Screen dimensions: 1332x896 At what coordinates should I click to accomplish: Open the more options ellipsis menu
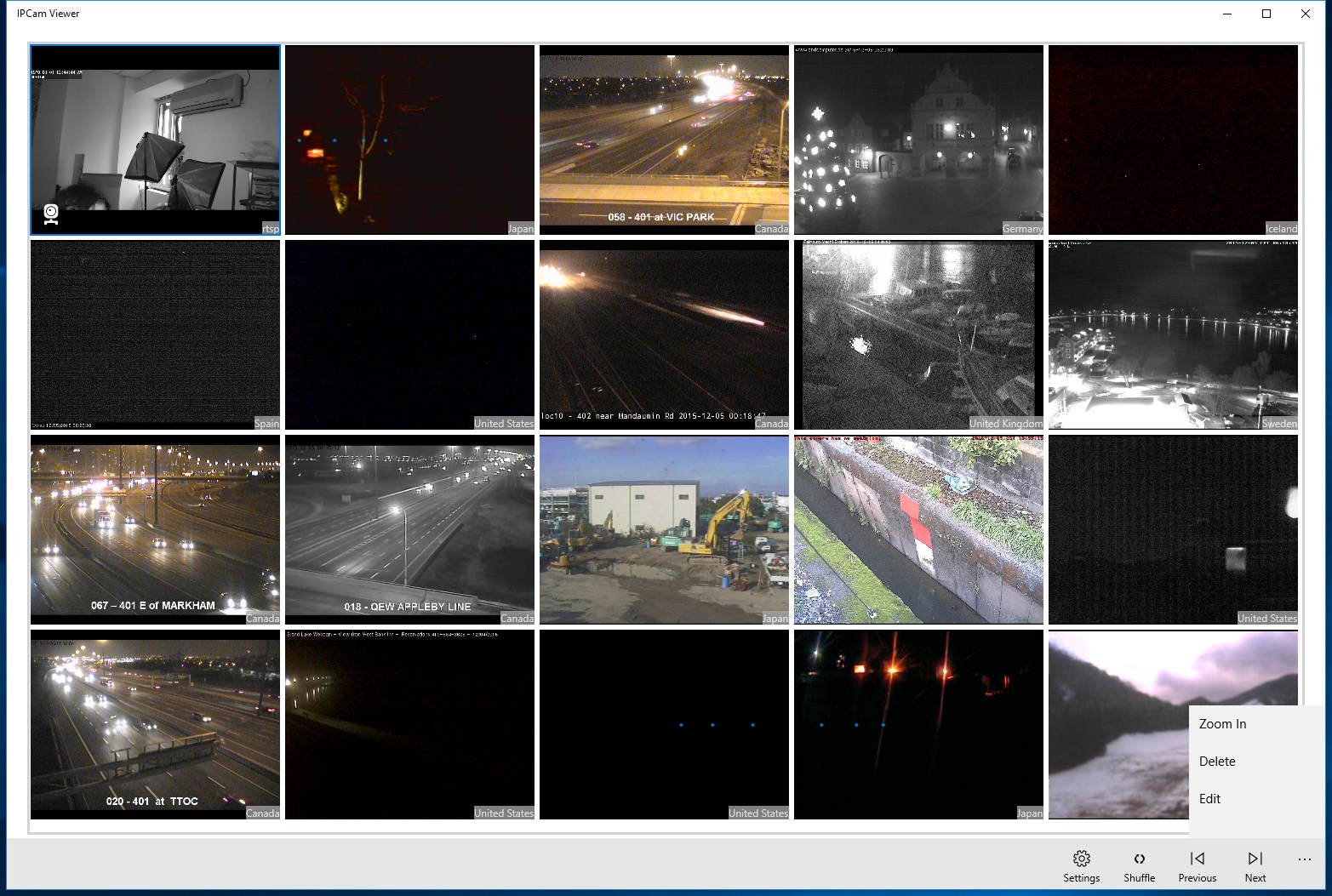pos(1304,859)
